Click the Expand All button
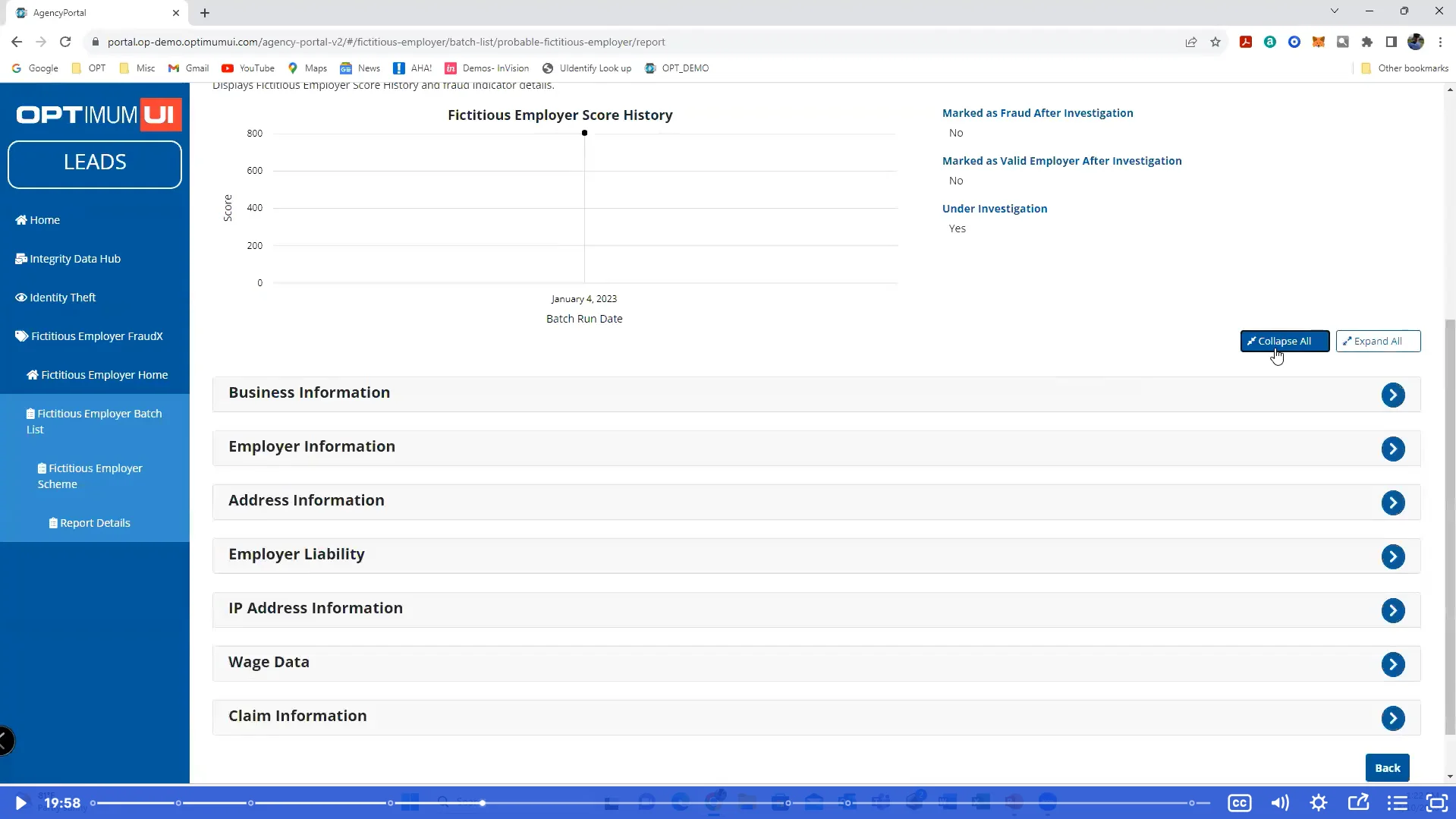The image size is (1456, 819). coord(1378,341)
